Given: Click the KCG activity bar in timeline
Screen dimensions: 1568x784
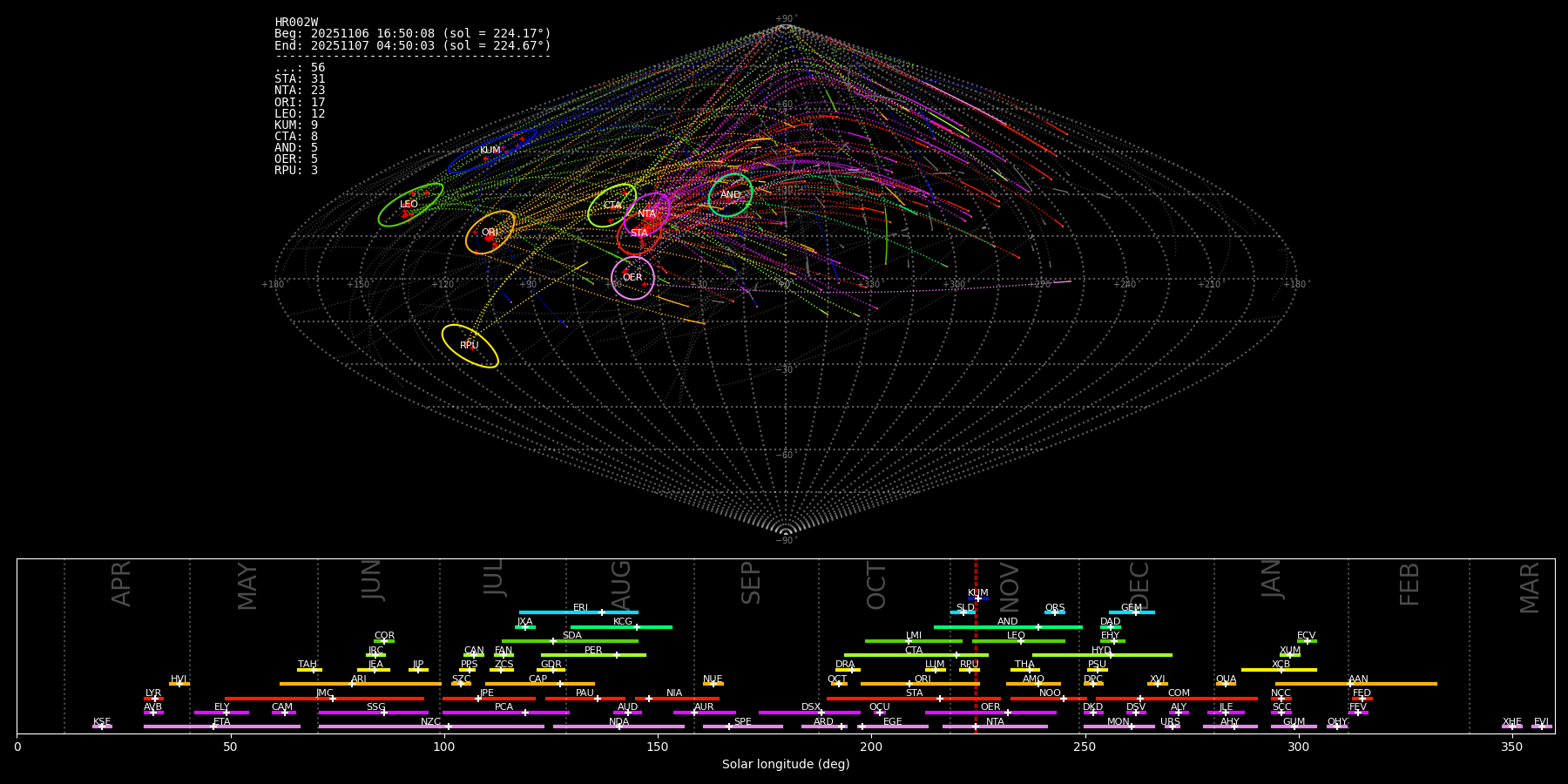Looking at the screenshot, I should [621, 626].
